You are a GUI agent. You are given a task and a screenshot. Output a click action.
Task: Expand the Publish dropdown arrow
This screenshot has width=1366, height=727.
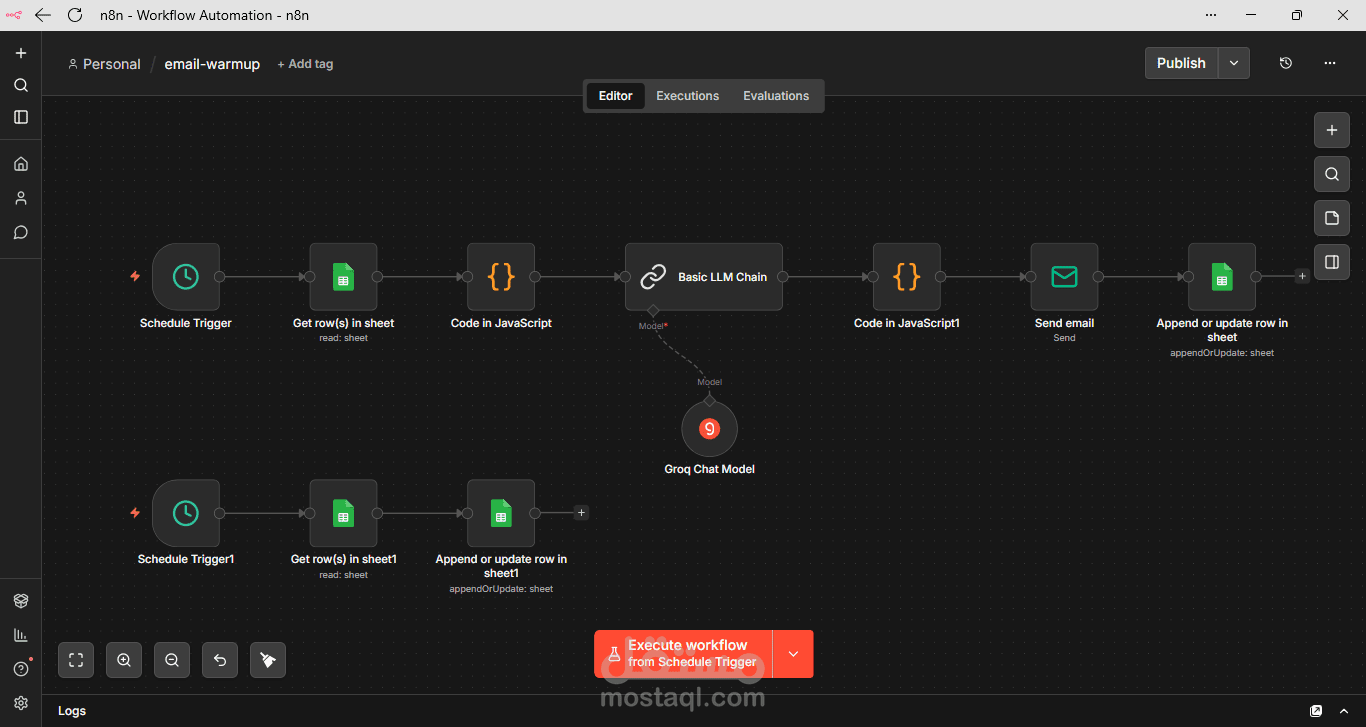pos(1234,63)
